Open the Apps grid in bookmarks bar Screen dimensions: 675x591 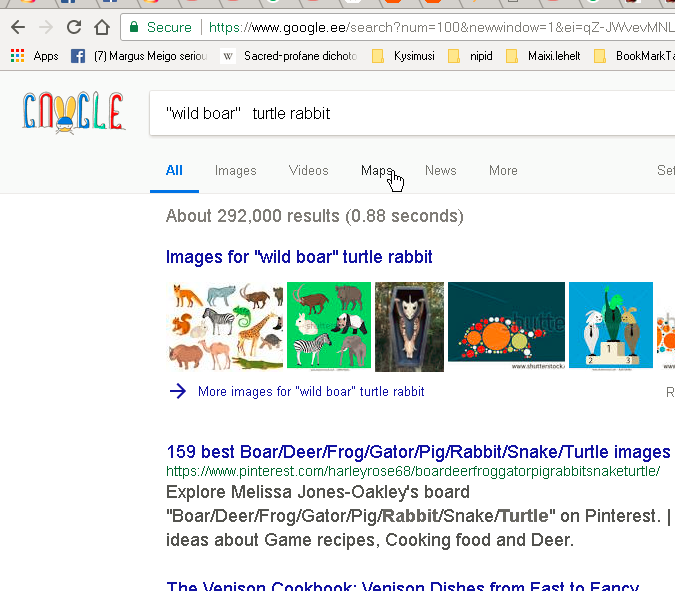tap(35, 56)
